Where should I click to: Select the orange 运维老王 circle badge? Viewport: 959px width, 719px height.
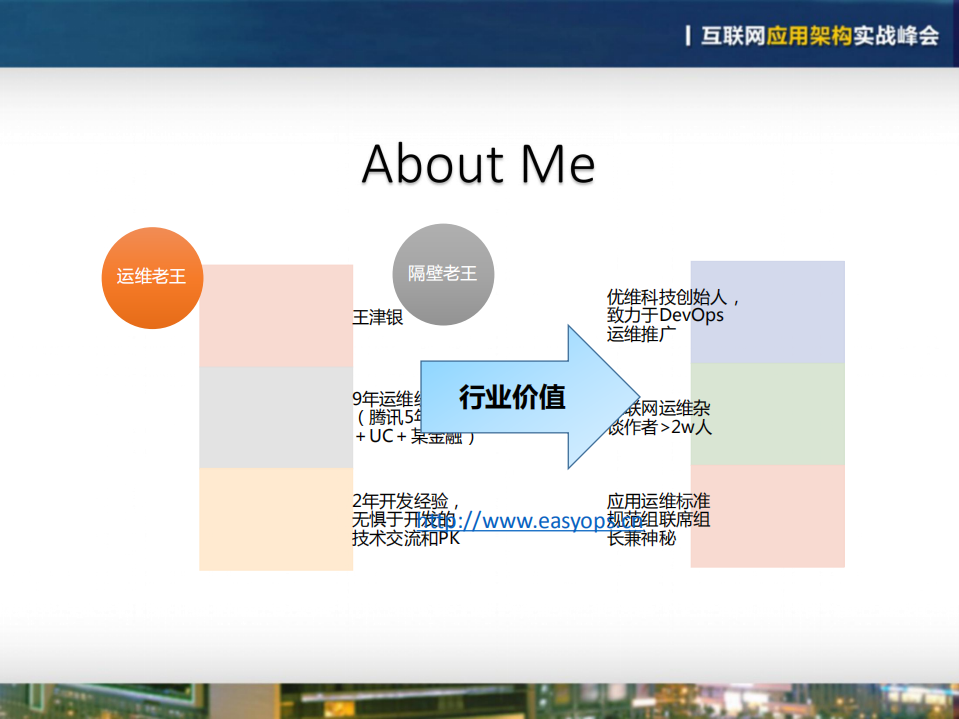pyautogui.click(x=151, y=276)
